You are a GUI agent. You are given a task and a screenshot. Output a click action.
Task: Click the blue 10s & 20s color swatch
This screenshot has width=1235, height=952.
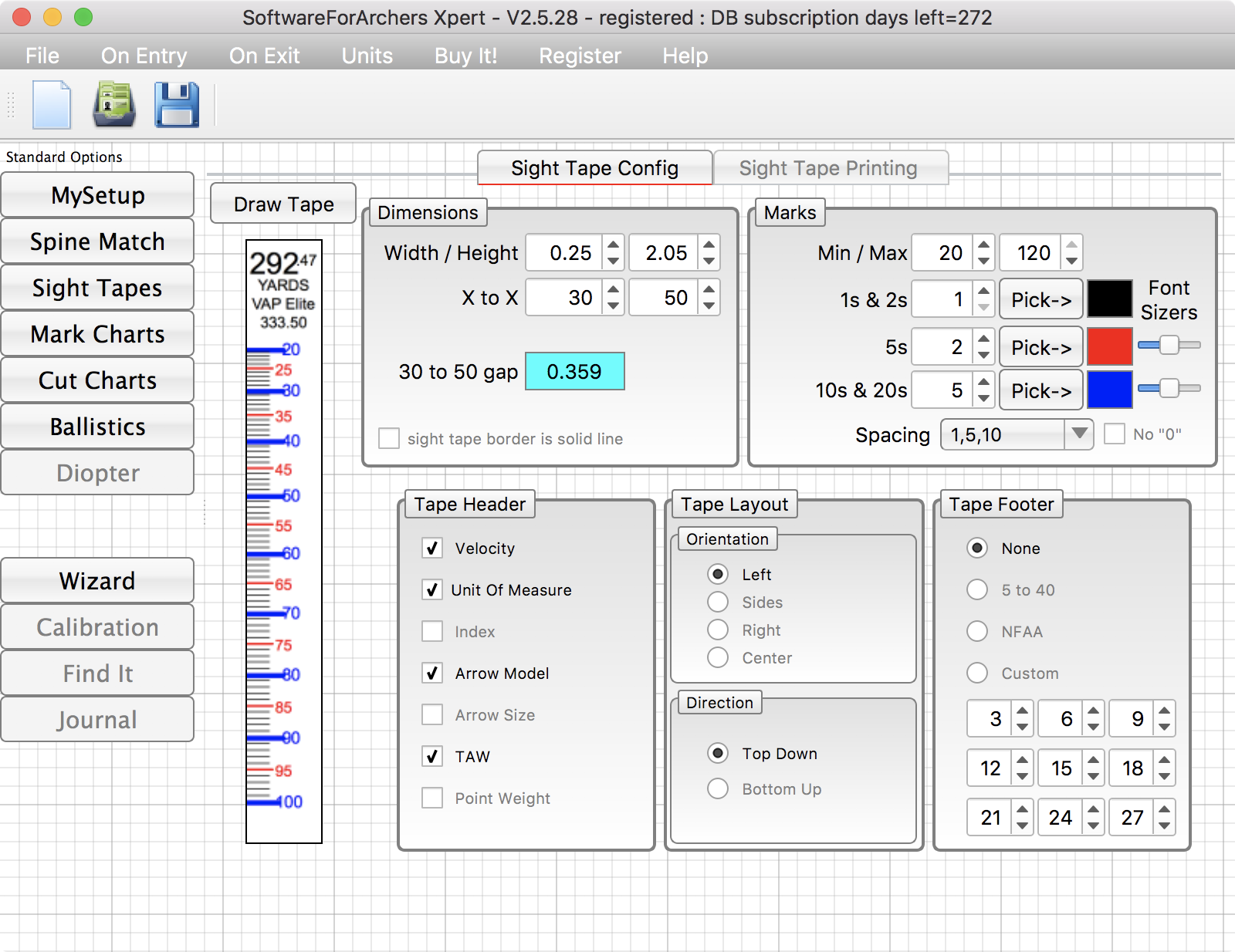pyautogui.click(x=1110, y=390)
